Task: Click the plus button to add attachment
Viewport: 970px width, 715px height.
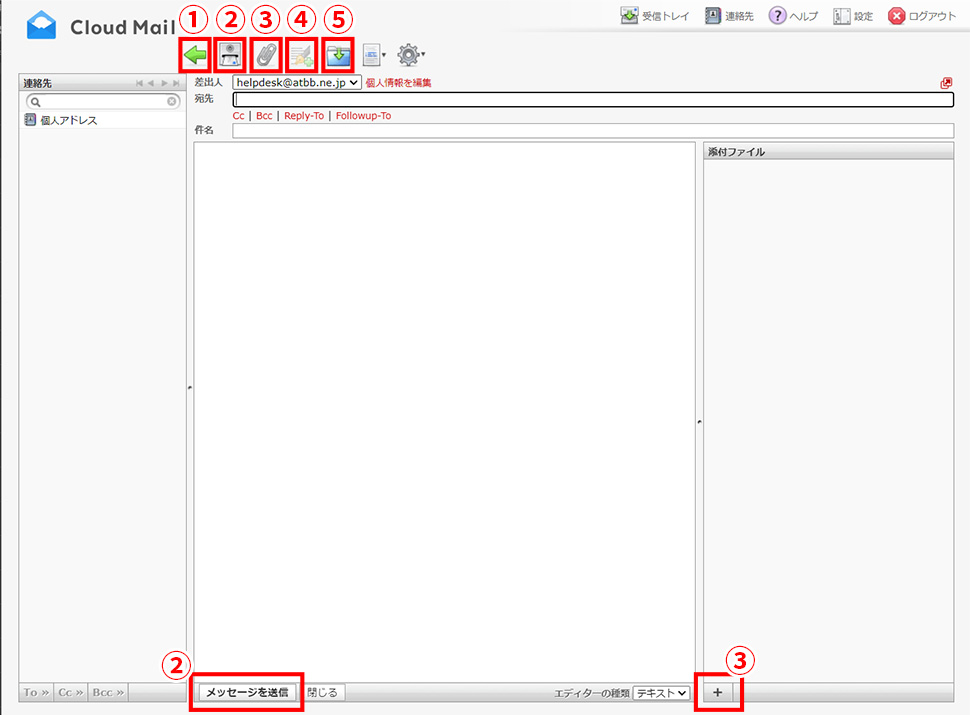Action: click(718, 692)
